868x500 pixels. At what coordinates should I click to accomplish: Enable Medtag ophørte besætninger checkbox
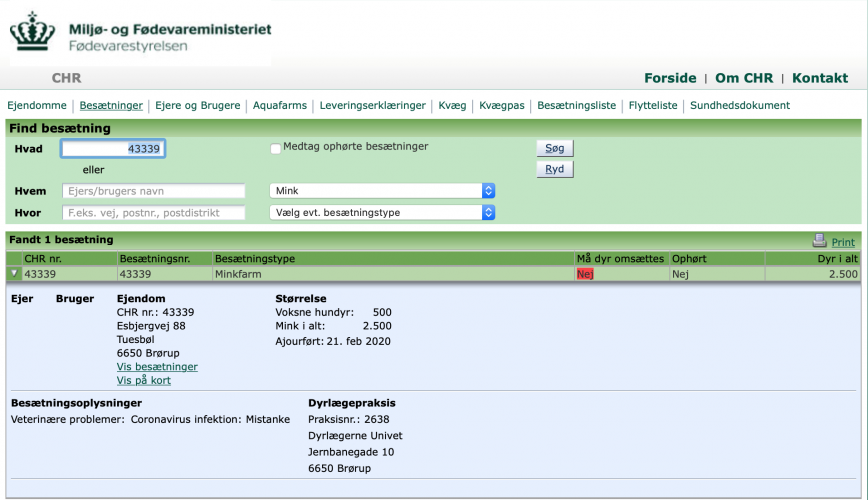(x=275, y=148)
